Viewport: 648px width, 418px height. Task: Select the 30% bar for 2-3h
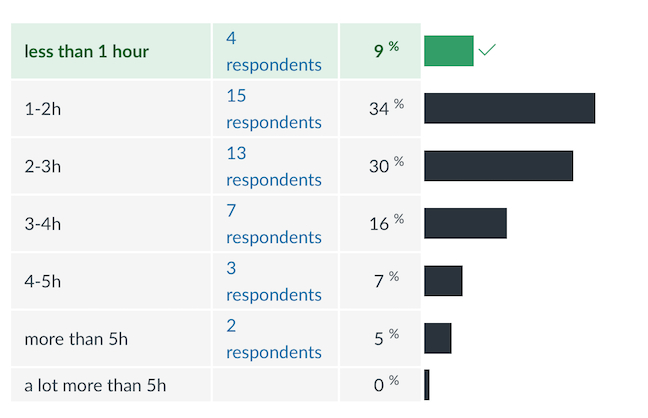tap(498, 166)
